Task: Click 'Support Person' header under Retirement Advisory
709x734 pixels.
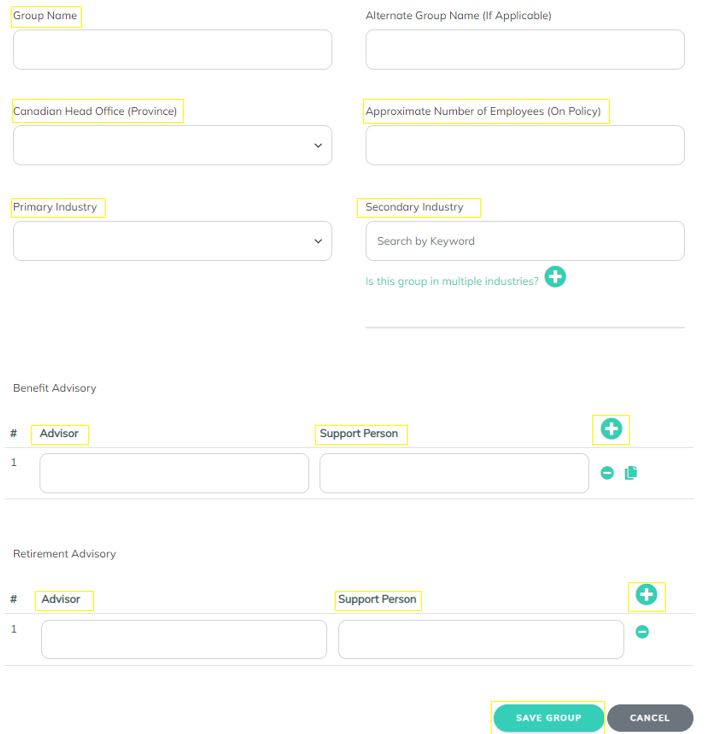Action: pyautogui.click(x=377, y=599)
